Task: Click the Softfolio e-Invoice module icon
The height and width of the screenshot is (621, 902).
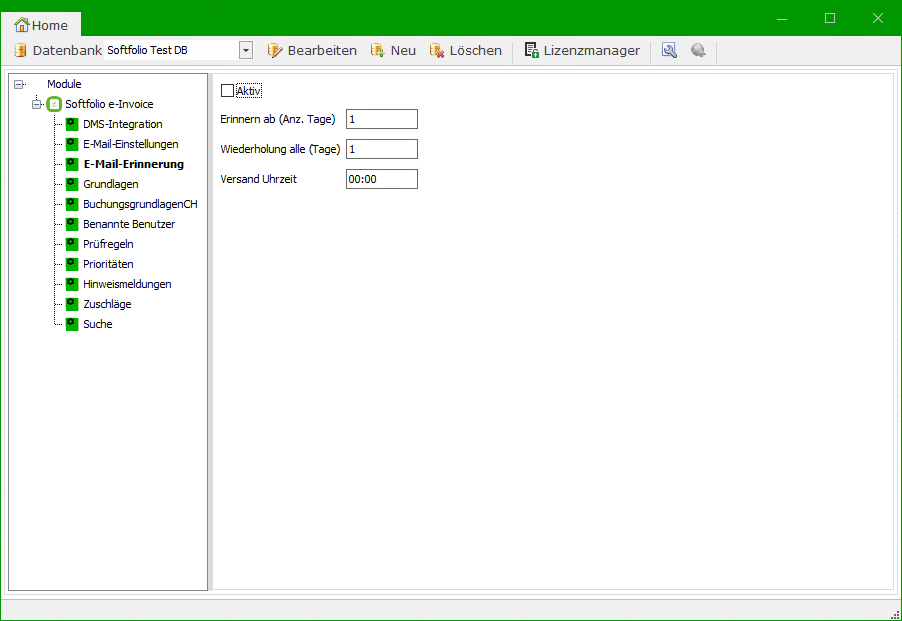Action: 55,104
